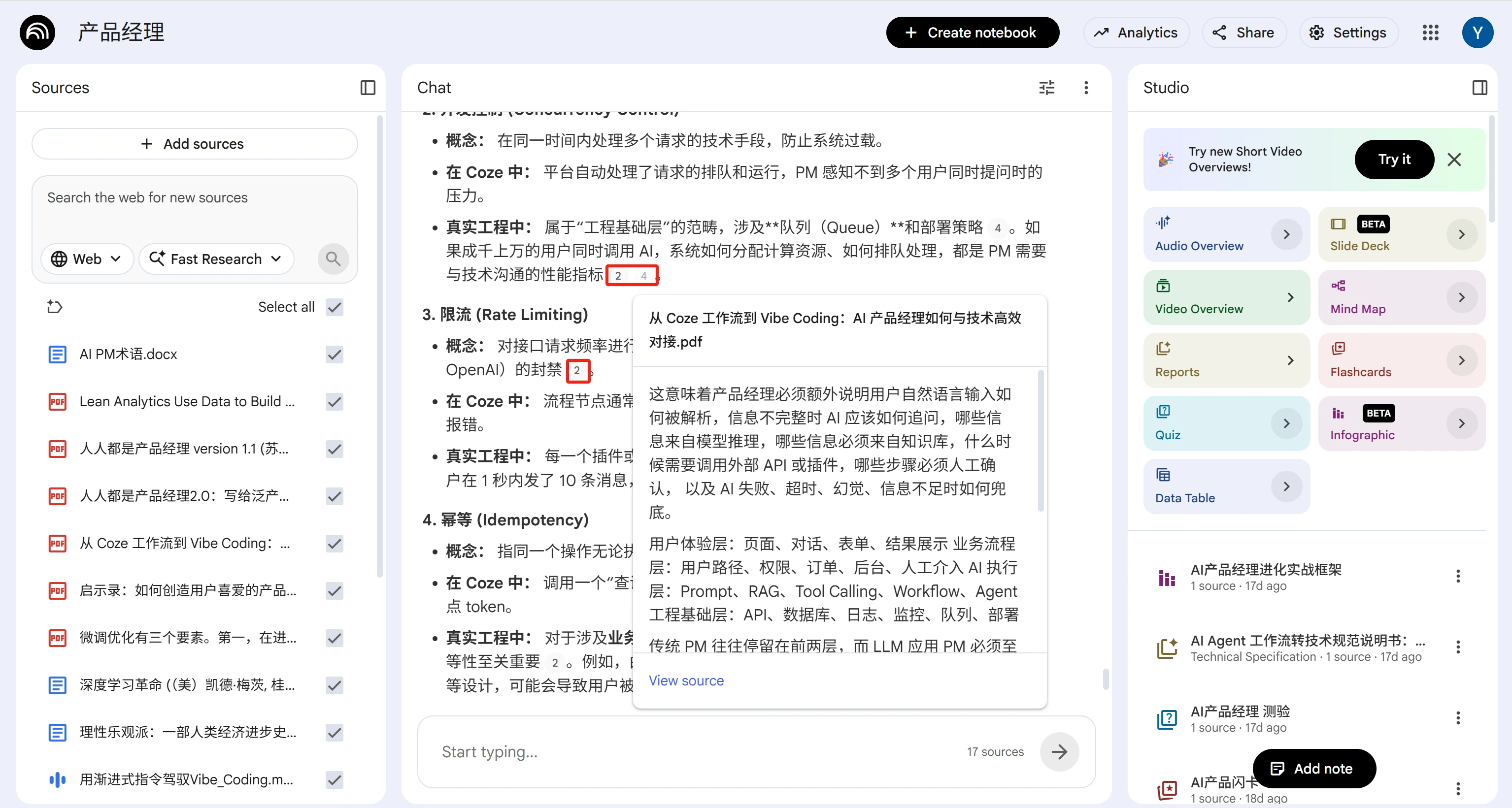The width and height of the screenshot is (1512, 808).
Task: Uncheck 人人都是产品经理 version 1.1 source
Action: (334, 449)
